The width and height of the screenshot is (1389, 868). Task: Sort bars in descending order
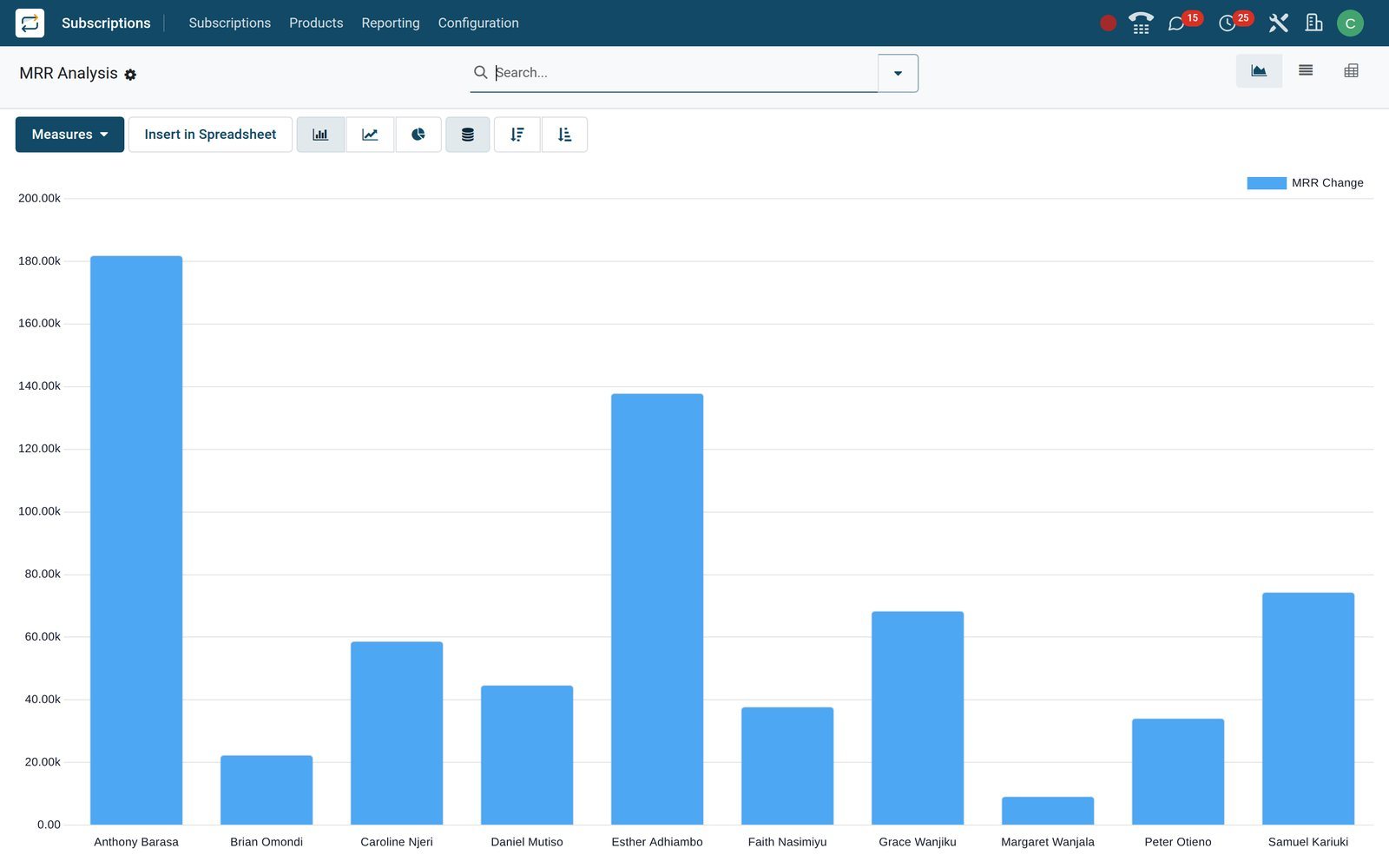517,135
